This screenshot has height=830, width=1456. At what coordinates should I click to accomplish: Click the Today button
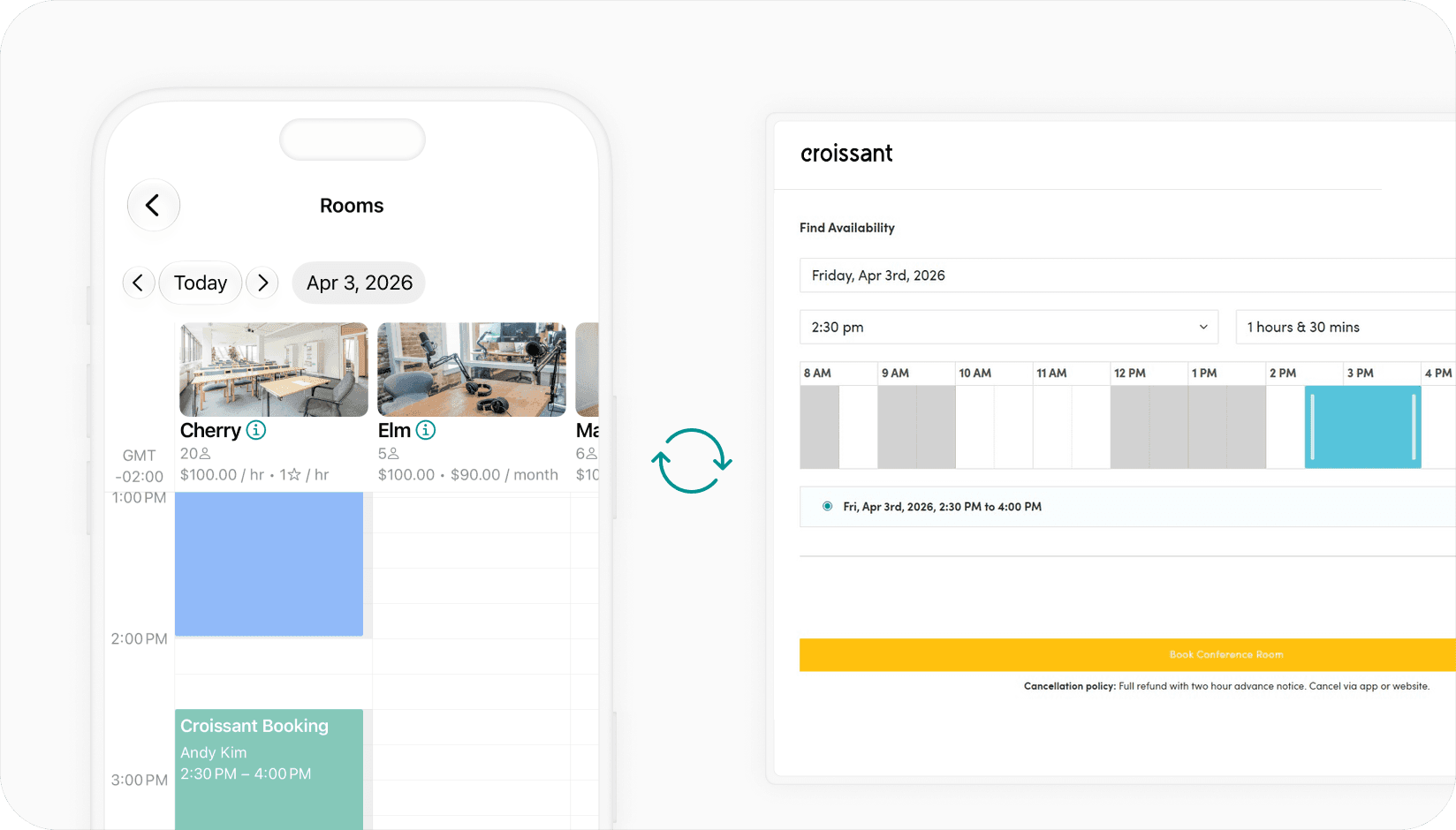[x=201, y=283]
